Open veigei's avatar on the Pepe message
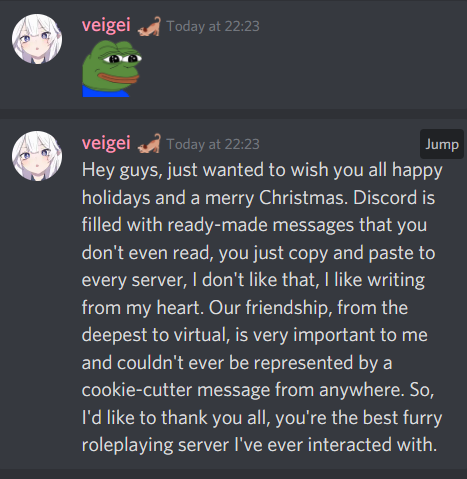The width and height of the screenshot is (467, 479). click(37, 39)
